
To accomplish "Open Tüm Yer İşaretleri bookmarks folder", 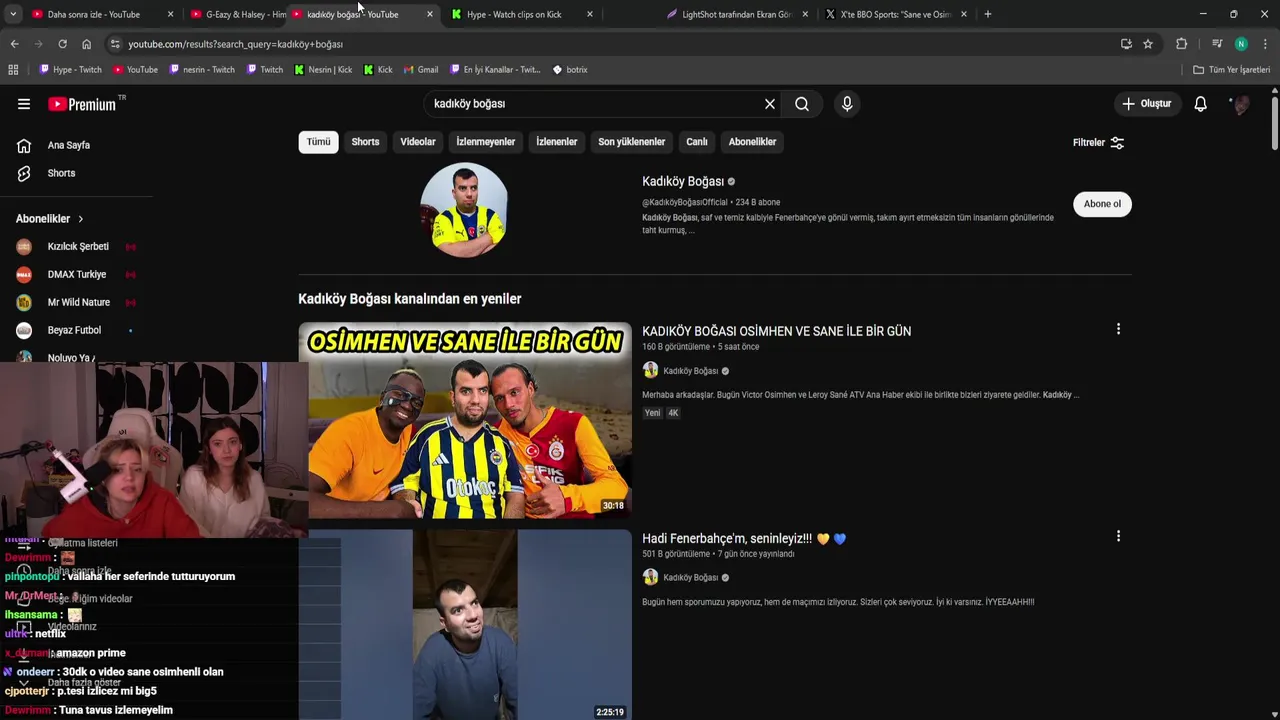I will 1232,70.
